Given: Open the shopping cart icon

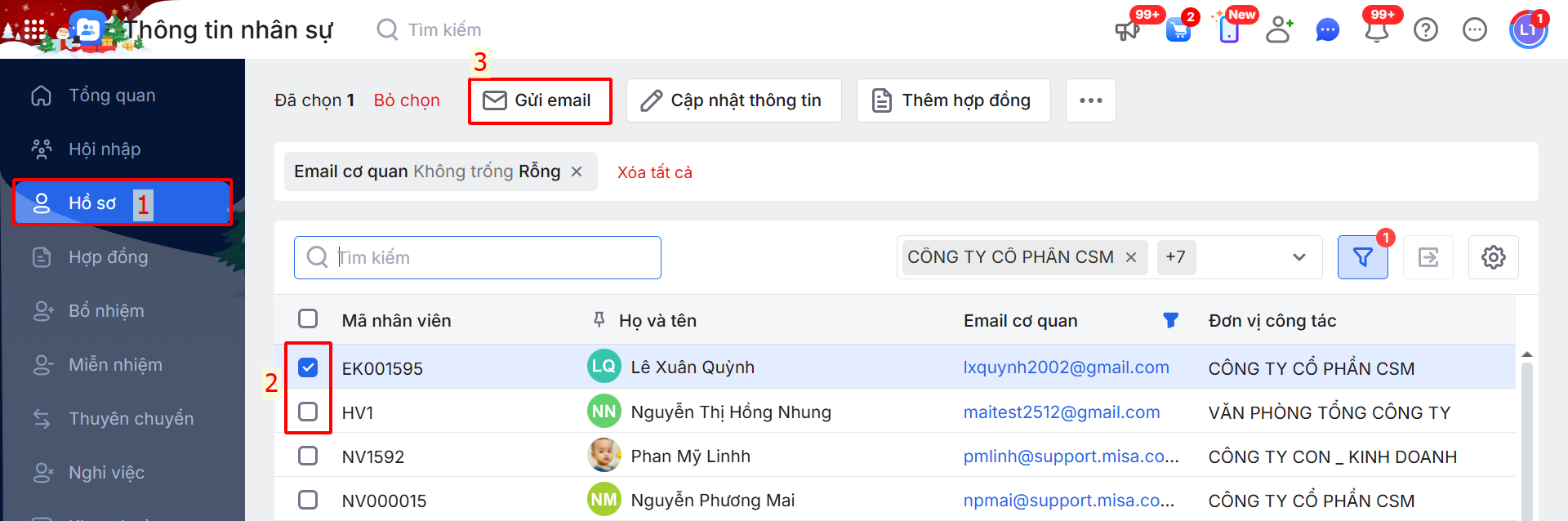Looking at the screenshot, I should click(1178, 31).
